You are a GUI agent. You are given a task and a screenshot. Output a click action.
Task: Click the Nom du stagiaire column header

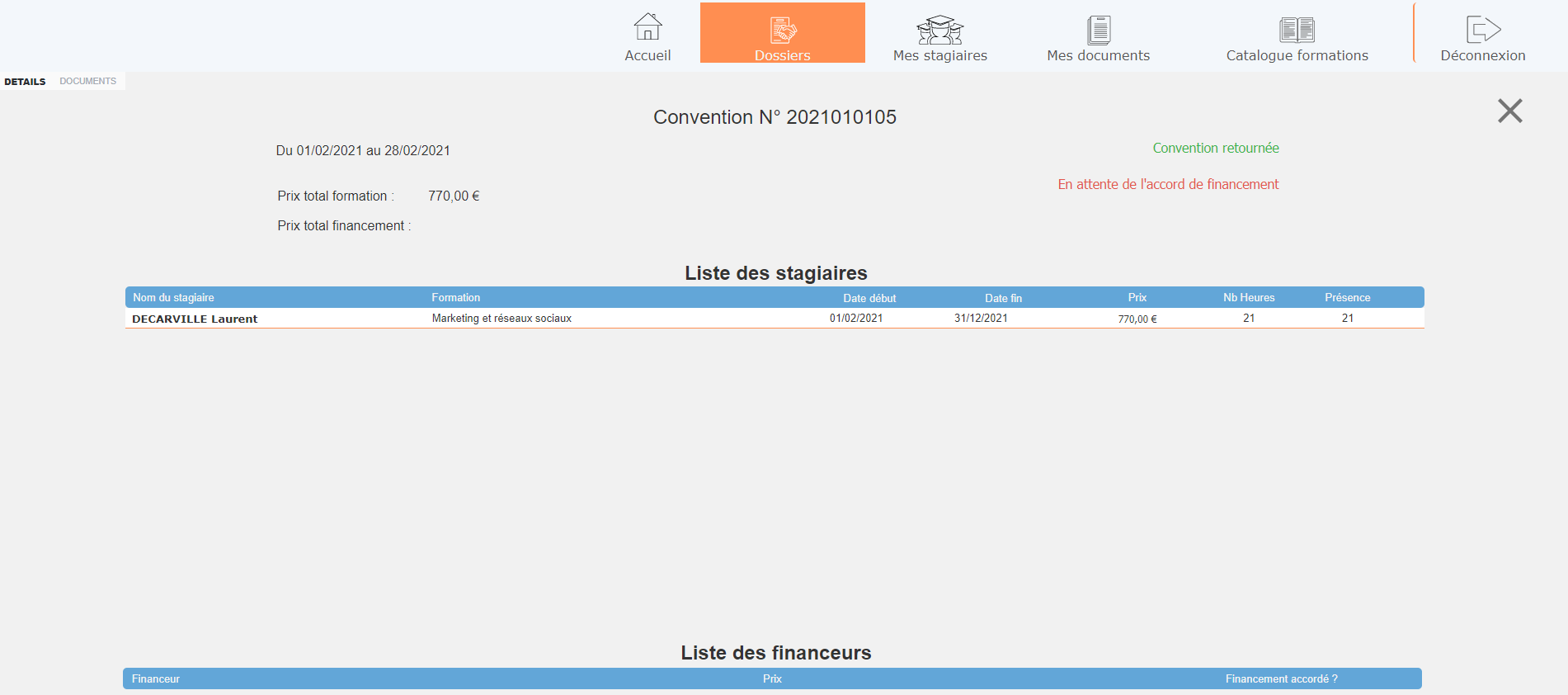tap(173, 298)
